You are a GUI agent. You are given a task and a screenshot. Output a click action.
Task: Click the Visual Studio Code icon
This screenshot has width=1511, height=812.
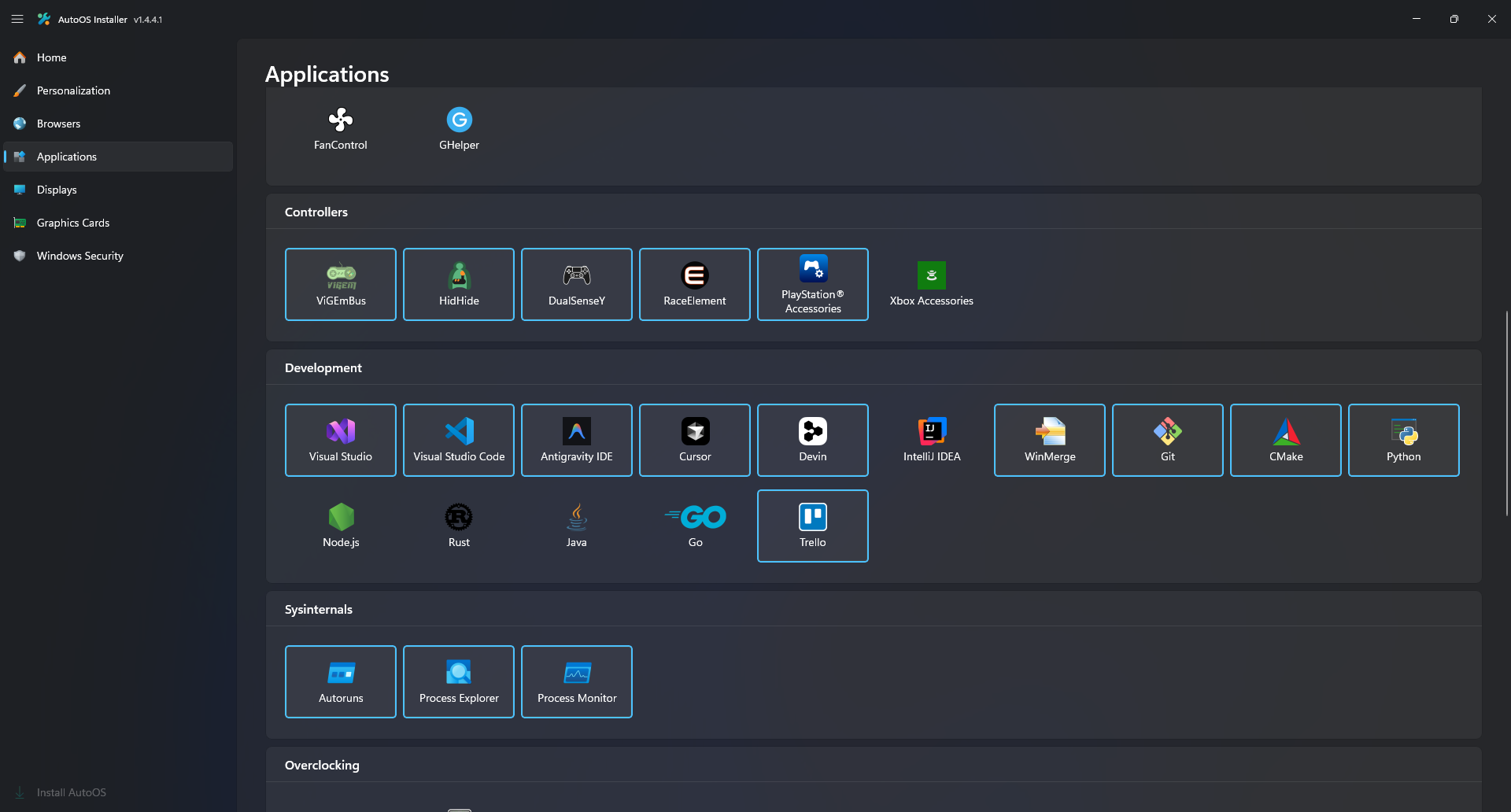tap(459, 431)
